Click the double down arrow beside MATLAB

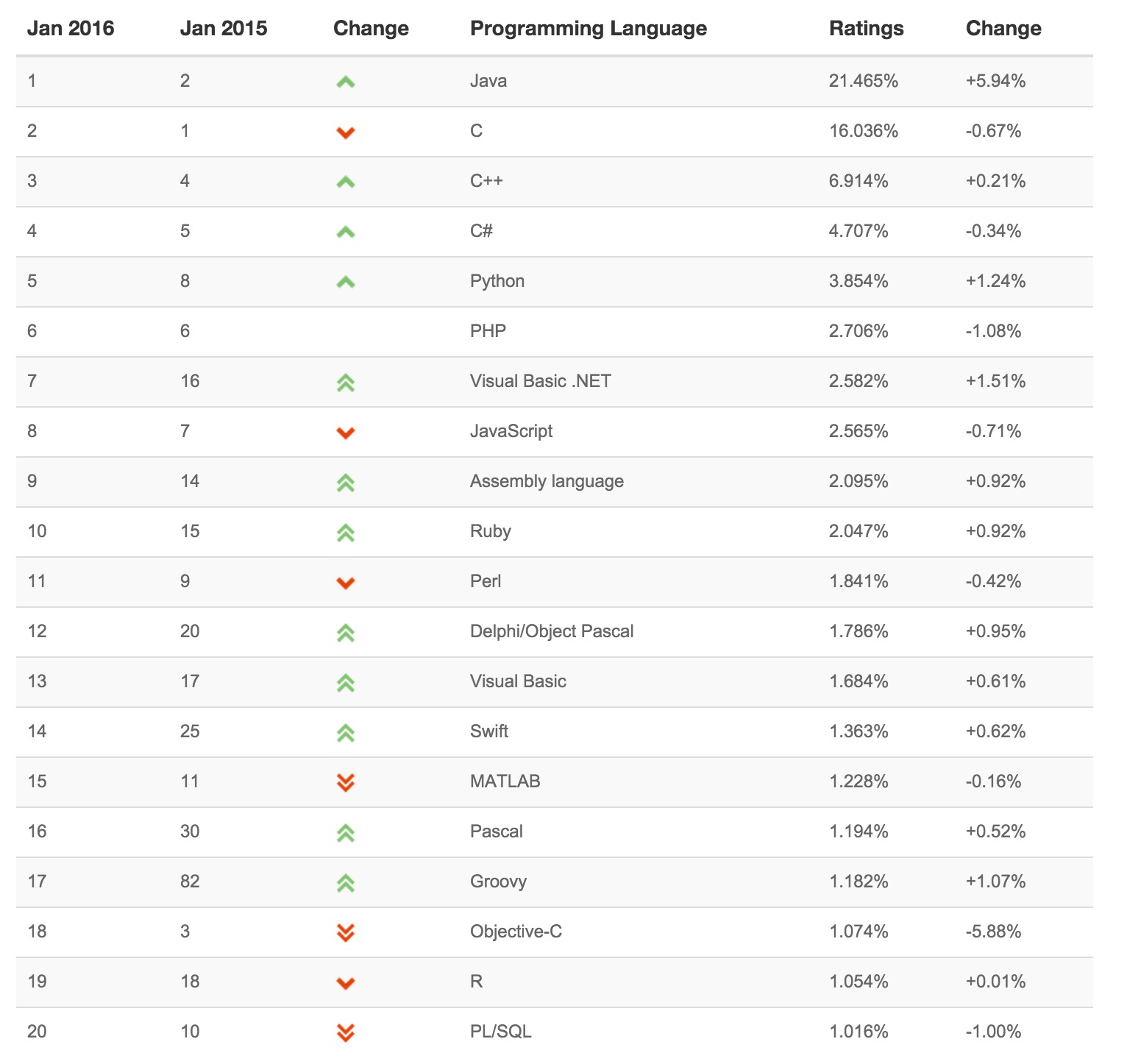pyautogui.click(x=345, y=782)
